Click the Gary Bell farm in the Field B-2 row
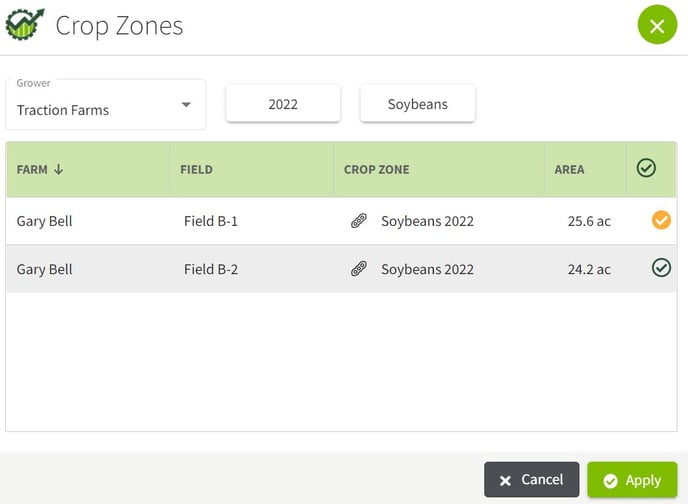This screenshot has width=688, height=504. (44, 269)
